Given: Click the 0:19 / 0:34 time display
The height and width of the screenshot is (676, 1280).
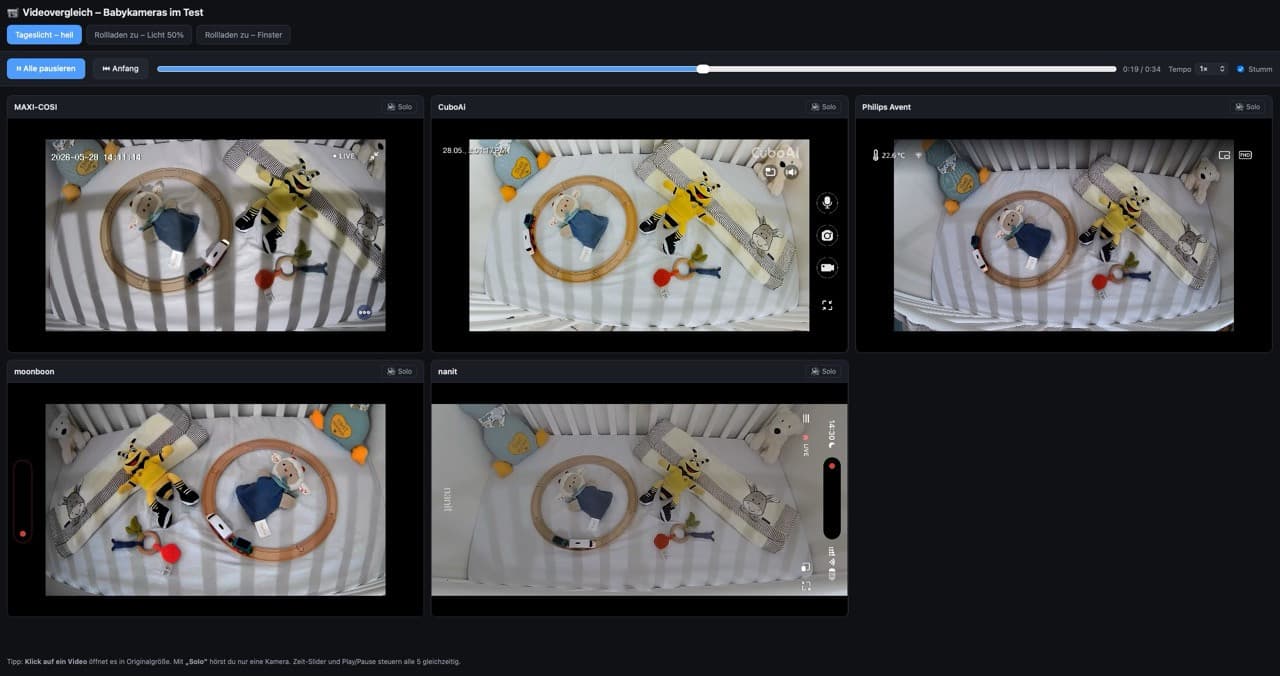Looking at the screenshot, I should coord(1141,69).
